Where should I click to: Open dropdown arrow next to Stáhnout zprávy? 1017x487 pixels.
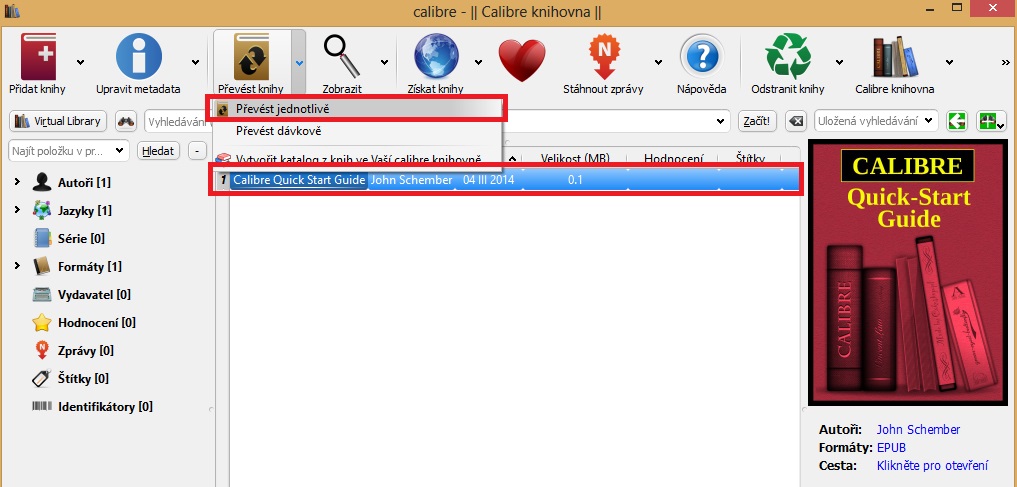click(658, 62)
